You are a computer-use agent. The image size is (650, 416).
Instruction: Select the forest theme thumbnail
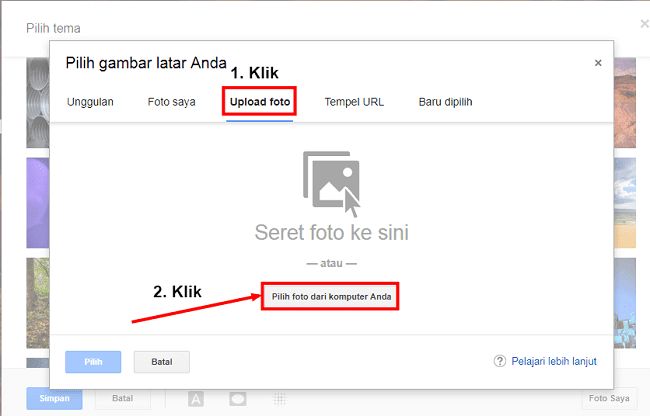click(x=38, y=303)
